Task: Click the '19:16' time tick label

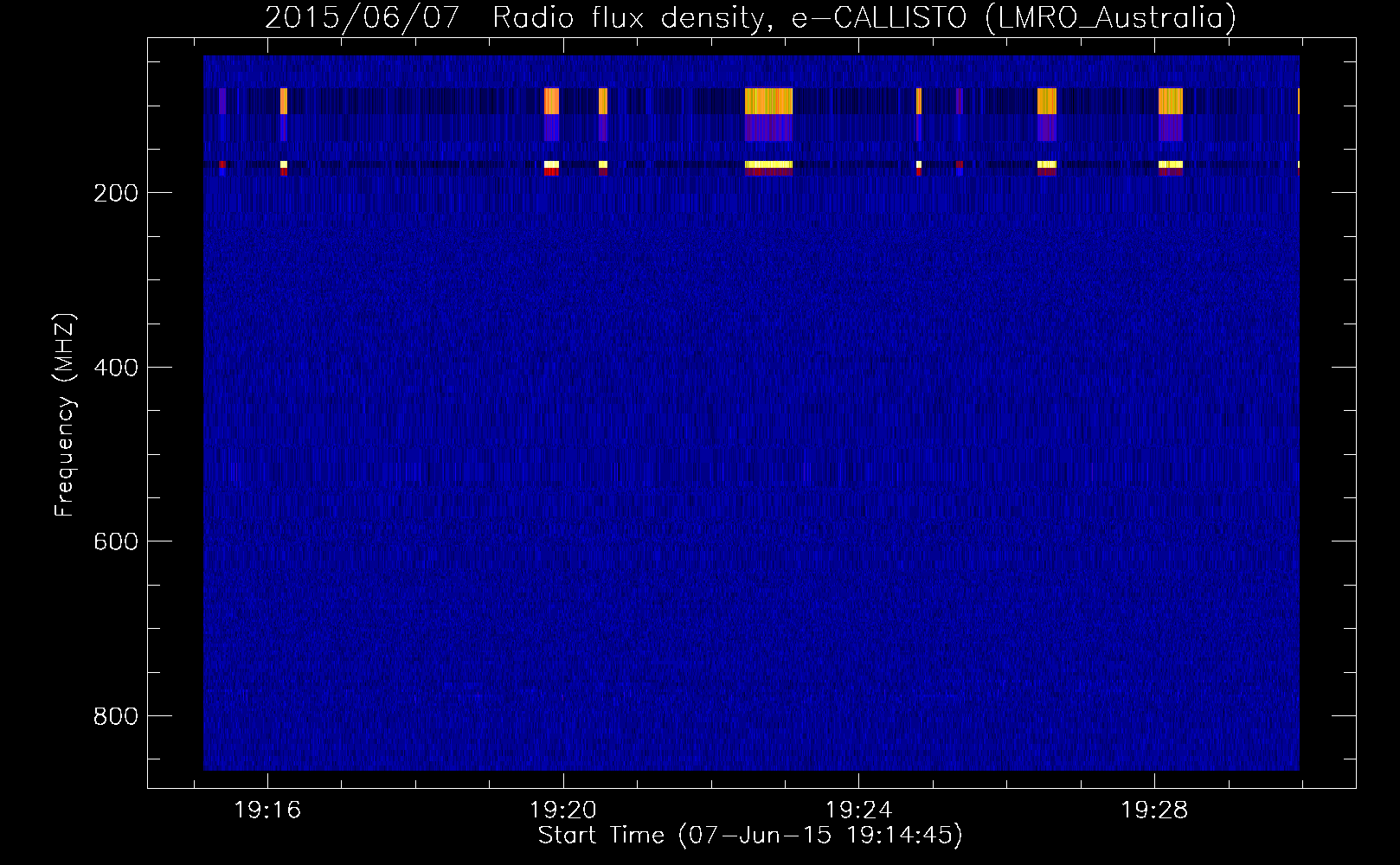Action: pyautogui.click(x=267, y=811)
